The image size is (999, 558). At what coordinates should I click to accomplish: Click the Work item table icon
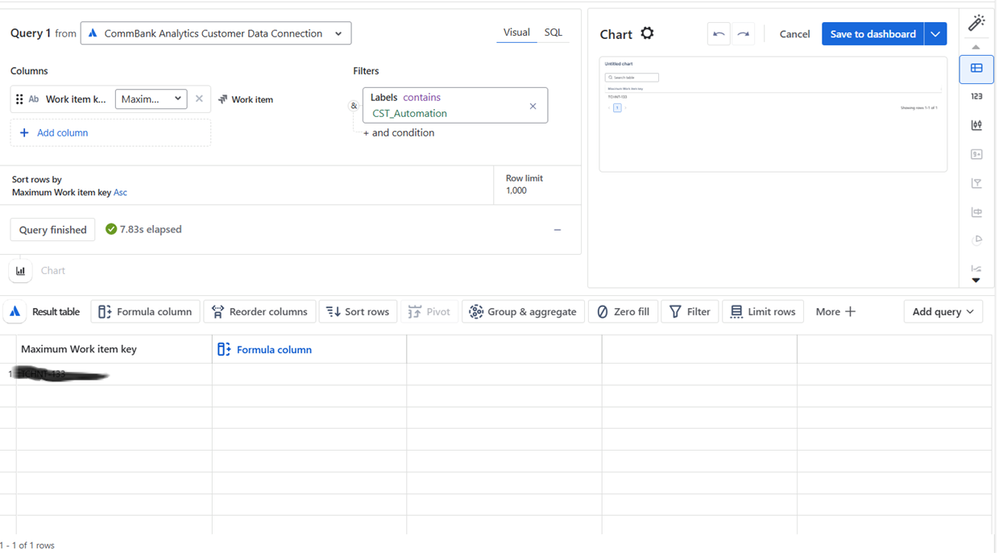pos(222,99)
